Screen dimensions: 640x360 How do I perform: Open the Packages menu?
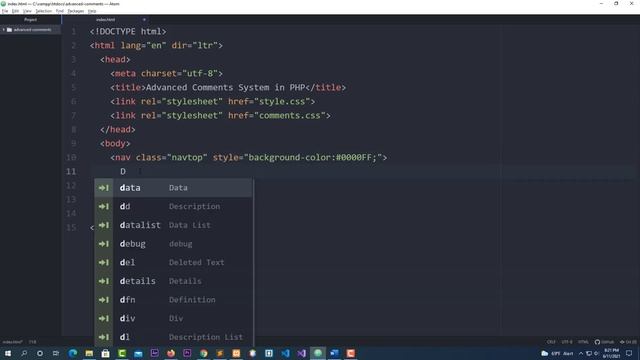coord(76,11)
